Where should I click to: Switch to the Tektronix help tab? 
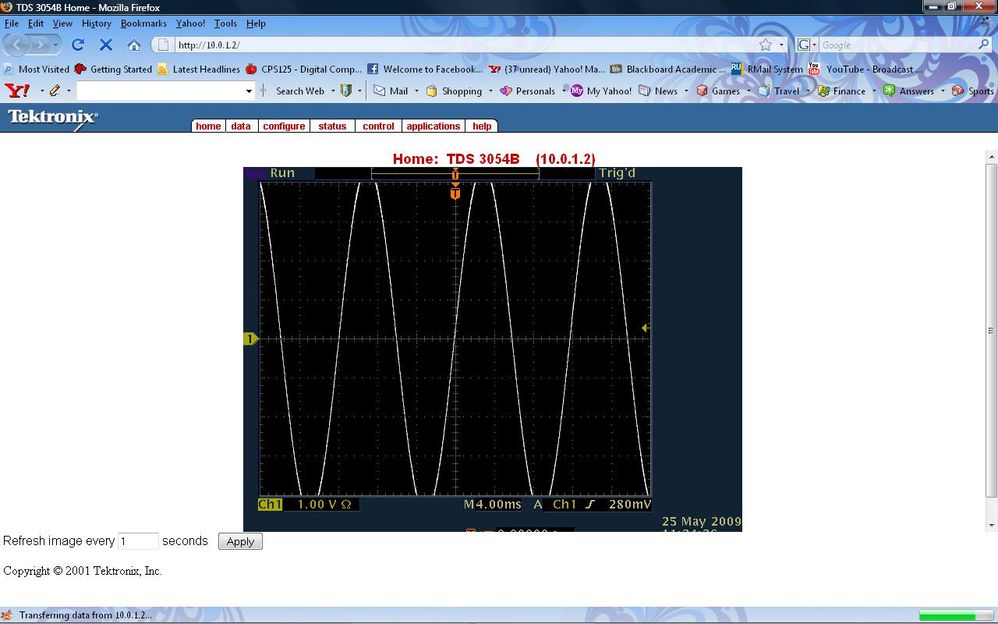tap(482, 126)
